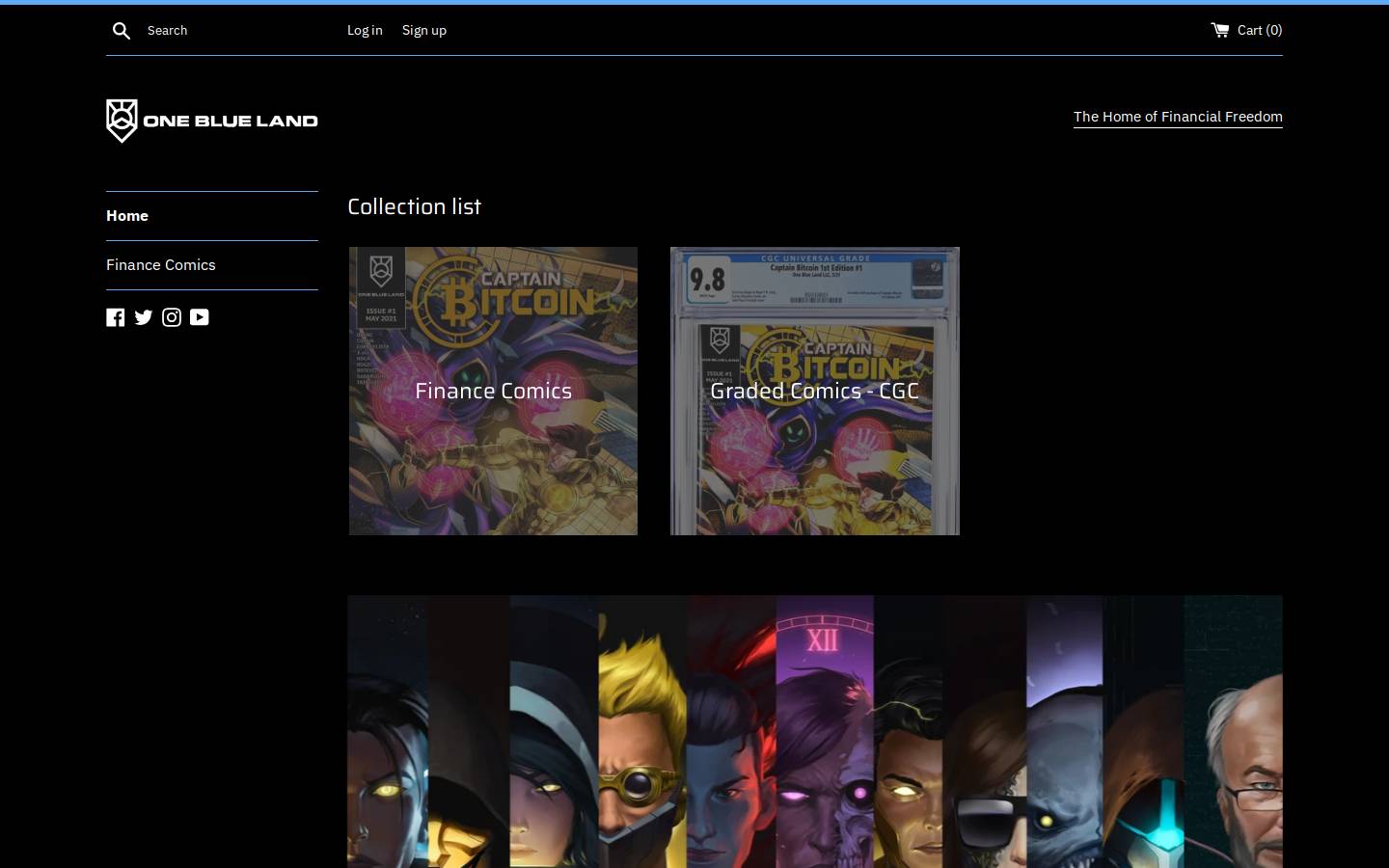Follow The Home of Financial Freedom link
The image size is (1389, 868).
pos(1178,117)
